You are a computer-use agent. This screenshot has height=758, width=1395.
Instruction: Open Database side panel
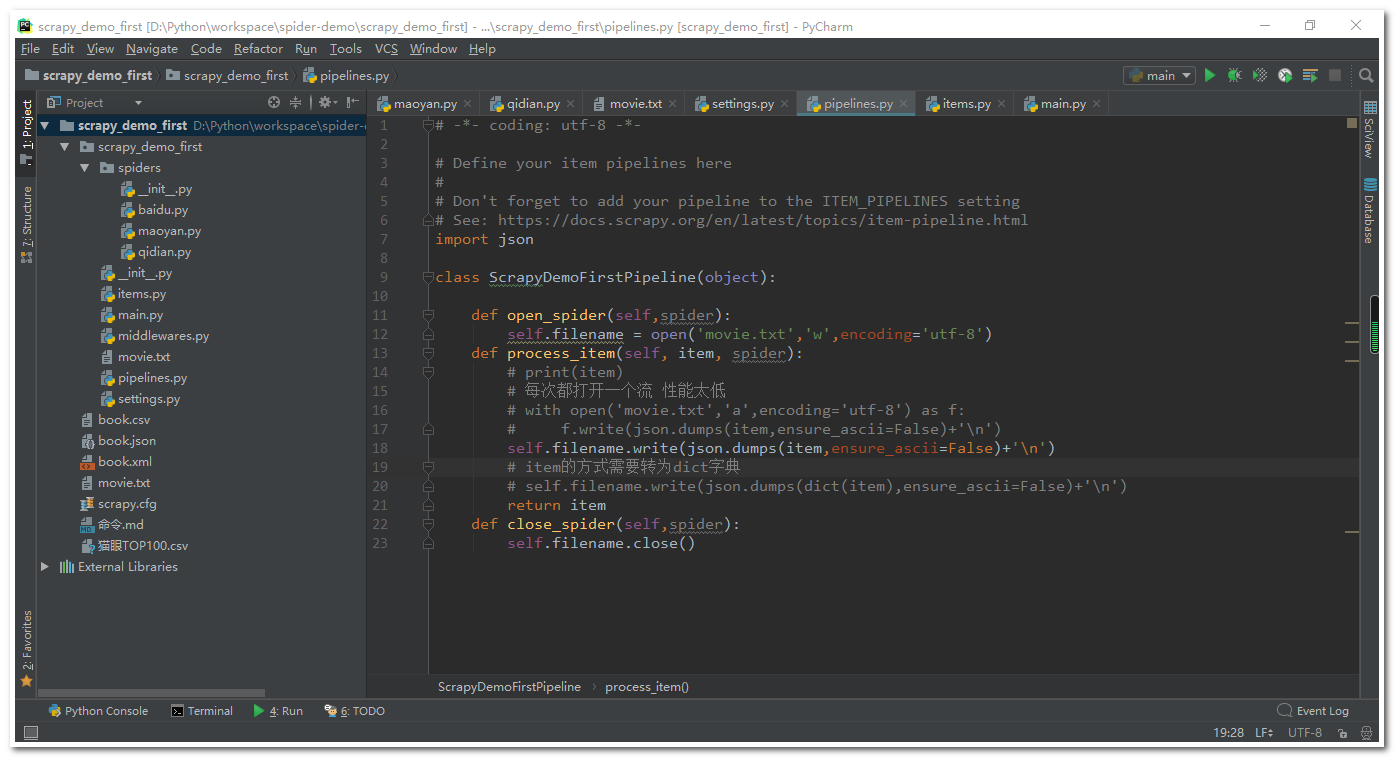[x=1369, y=210]
